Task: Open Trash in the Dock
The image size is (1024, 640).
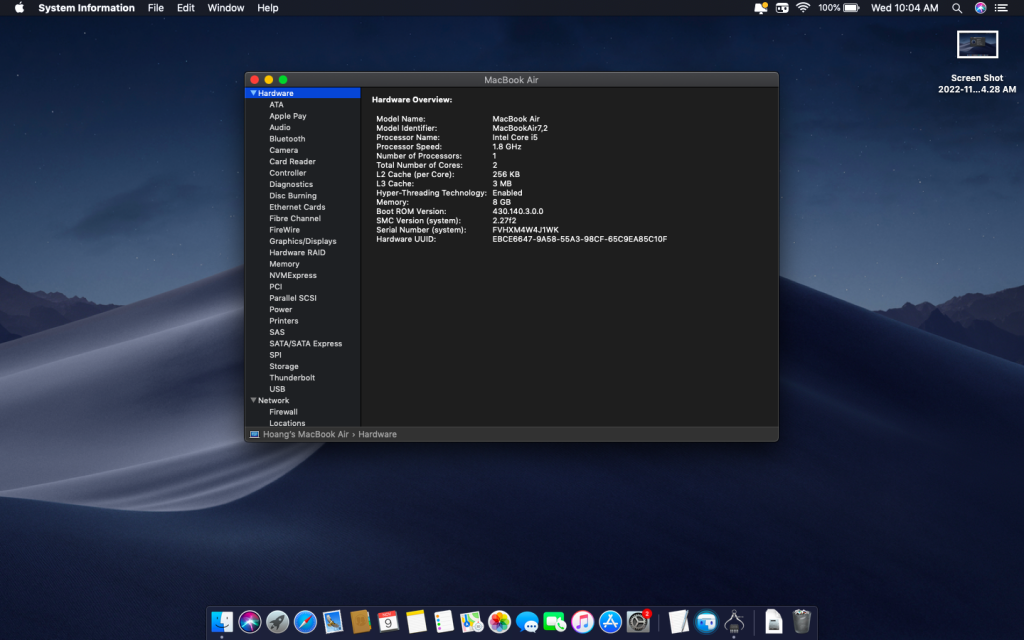Action: tap(801, 621)
